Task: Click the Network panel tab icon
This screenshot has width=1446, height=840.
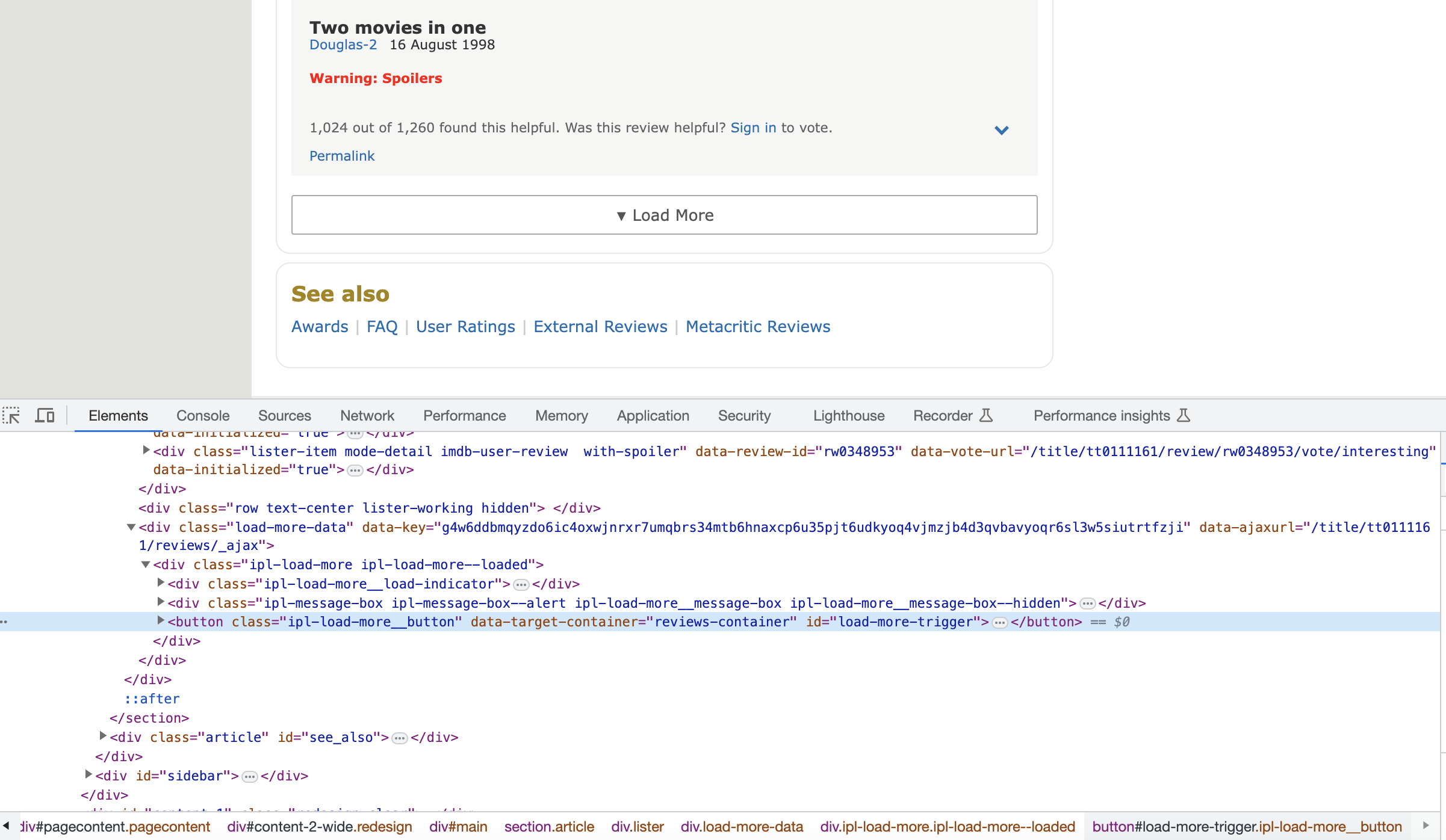Action: coord(366,415)
